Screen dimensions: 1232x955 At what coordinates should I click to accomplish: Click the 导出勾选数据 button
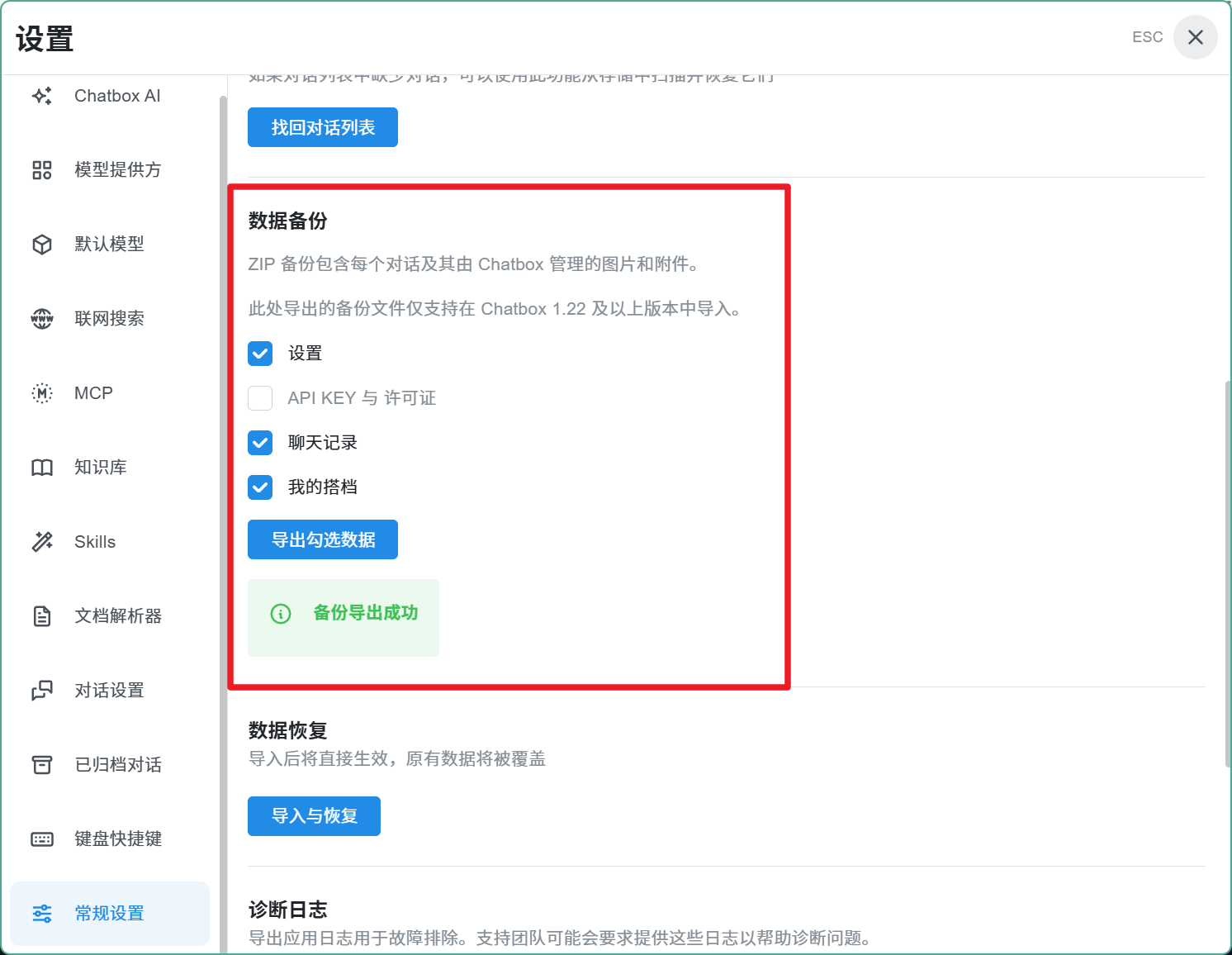pos(323,539)
